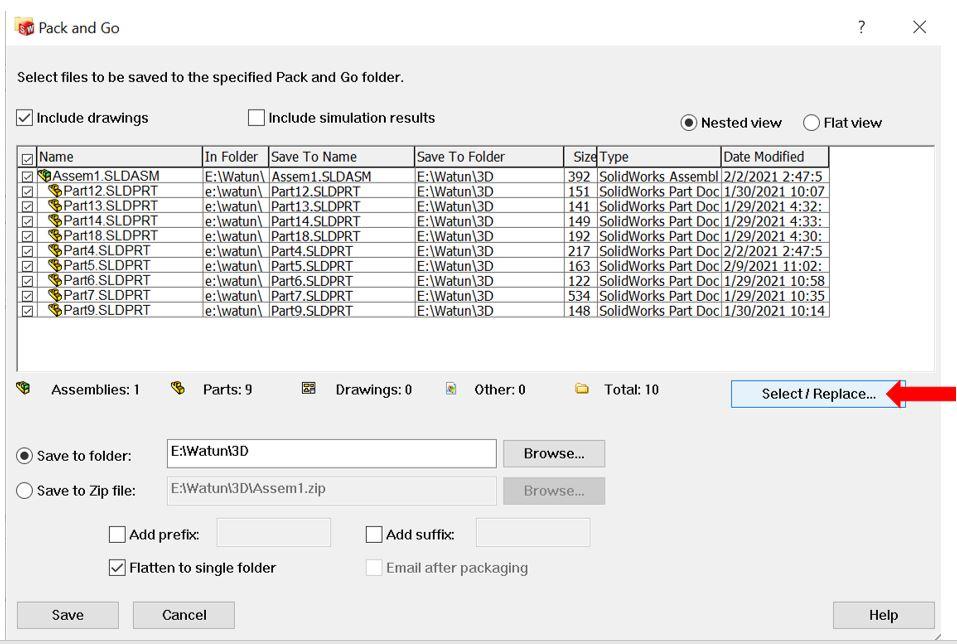Enable Include simulation results
957x644 pixels.
click(x=256, y=118)
